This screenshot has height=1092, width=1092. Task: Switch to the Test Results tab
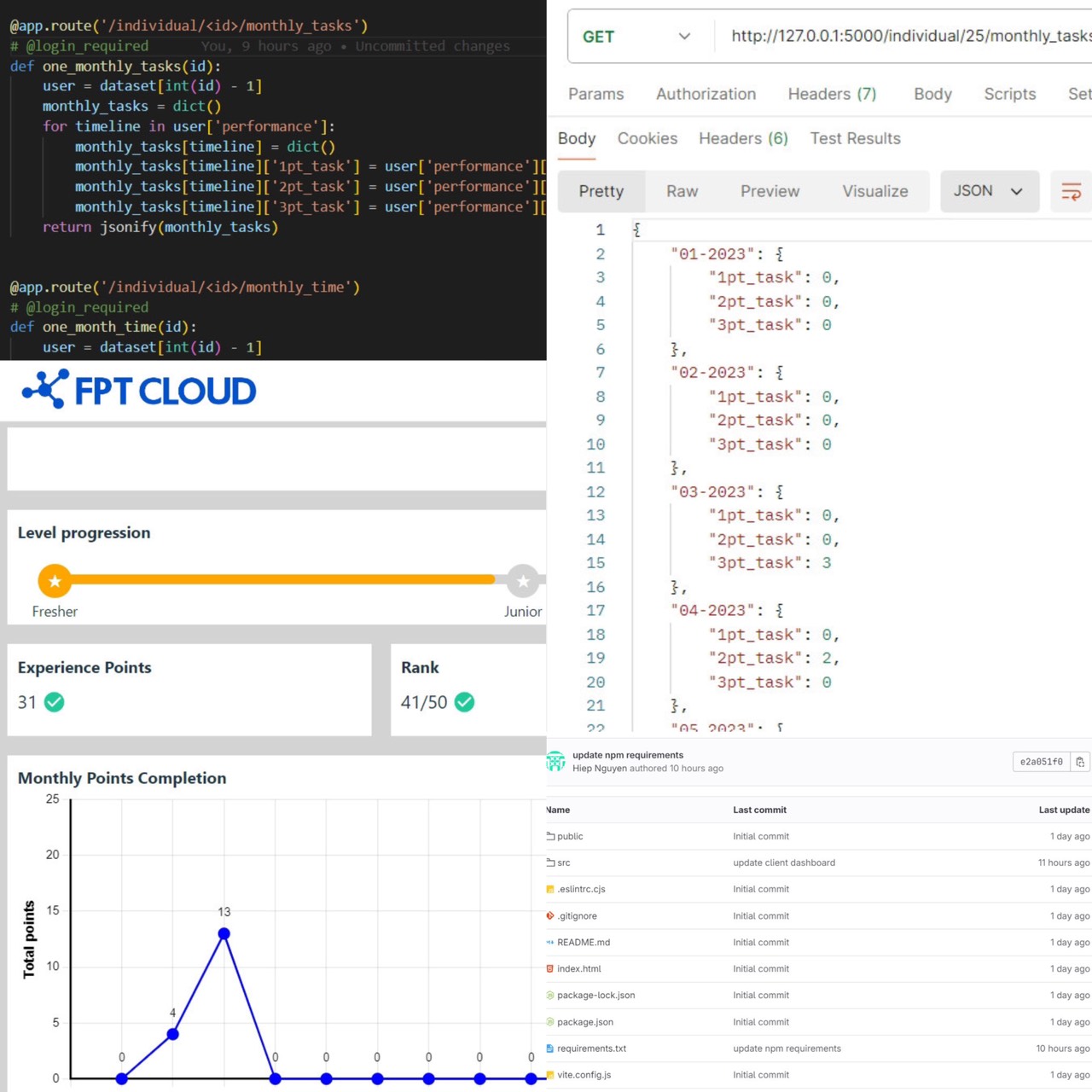click(x=855, y=138)
